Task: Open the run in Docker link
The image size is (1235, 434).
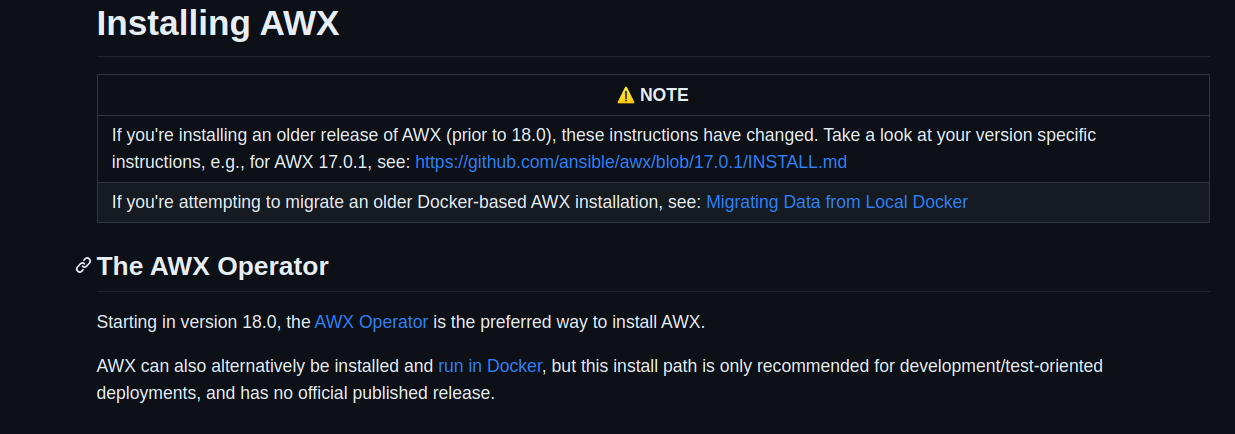Action: [490, 366]
